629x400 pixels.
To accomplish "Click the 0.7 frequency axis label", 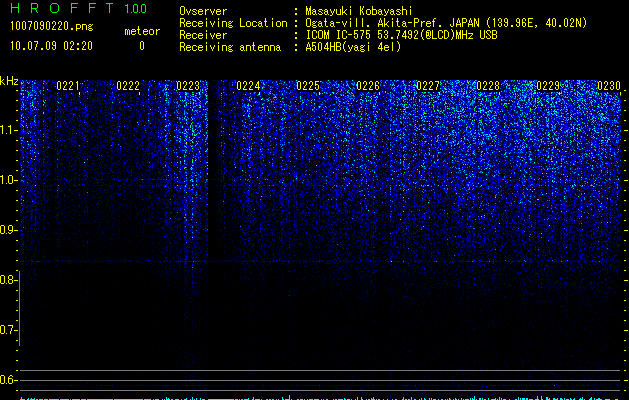I will (x=8, y=330).
